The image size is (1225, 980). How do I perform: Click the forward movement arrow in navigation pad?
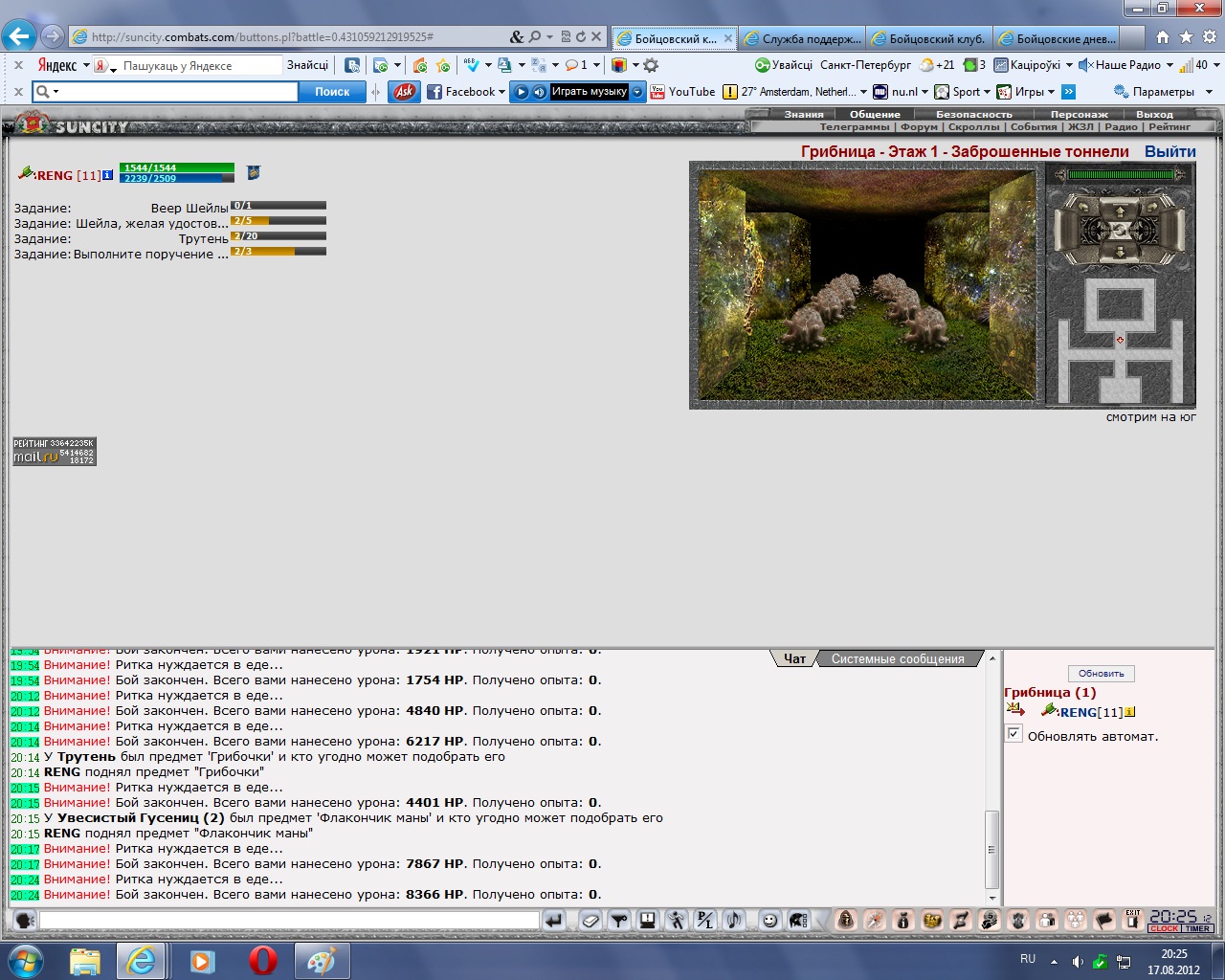pos(1120,211)
